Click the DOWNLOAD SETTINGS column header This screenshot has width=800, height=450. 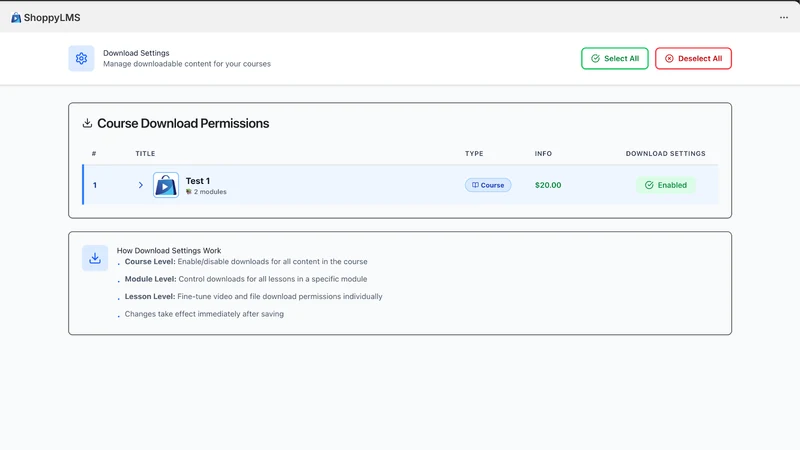[665, 154]
